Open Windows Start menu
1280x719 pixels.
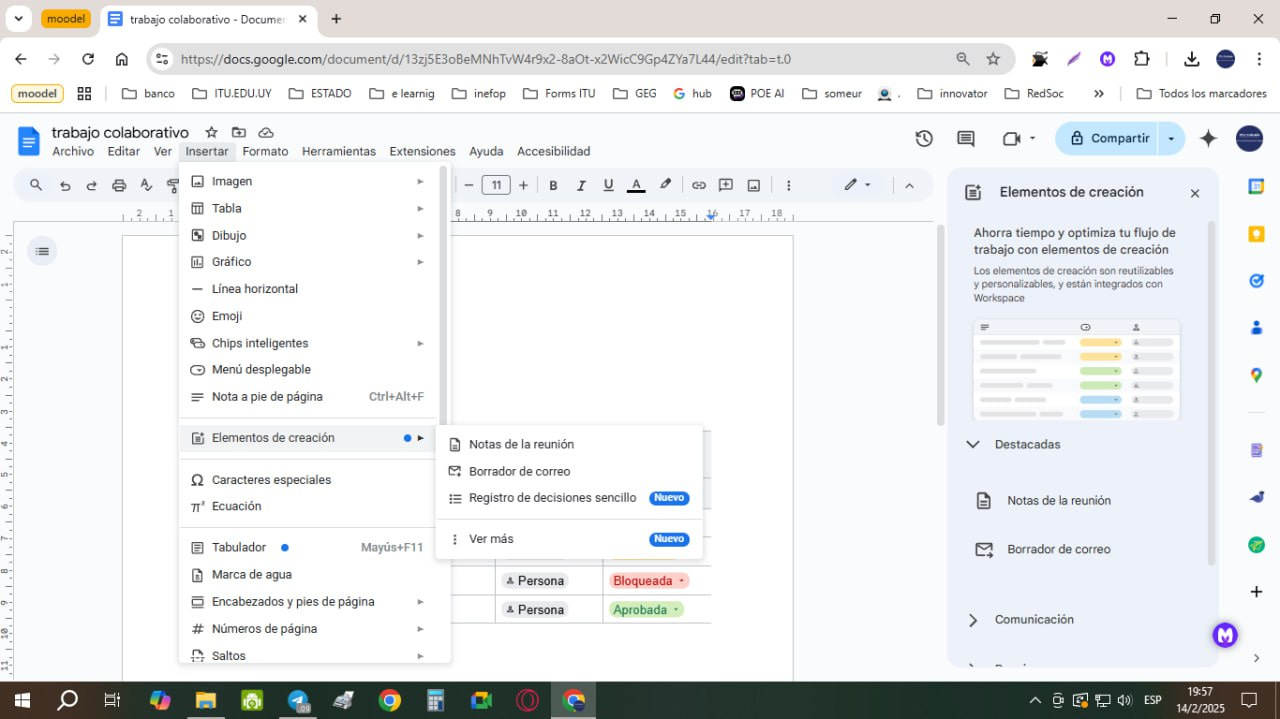[21, 699]
